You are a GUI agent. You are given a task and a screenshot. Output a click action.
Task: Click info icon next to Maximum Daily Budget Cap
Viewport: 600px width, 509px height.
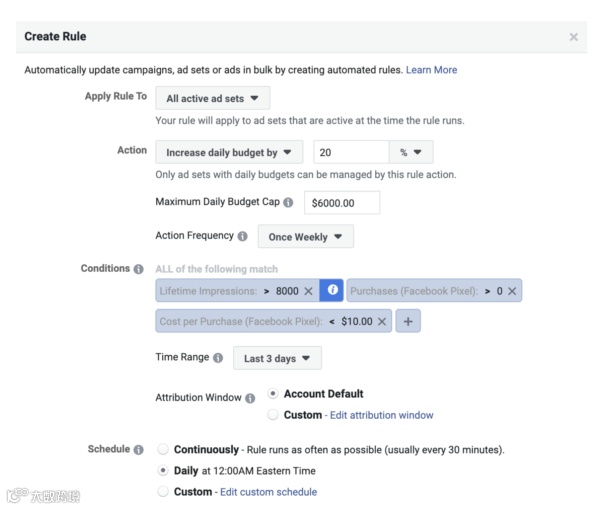pyautogui.click(x=289, y=203)
